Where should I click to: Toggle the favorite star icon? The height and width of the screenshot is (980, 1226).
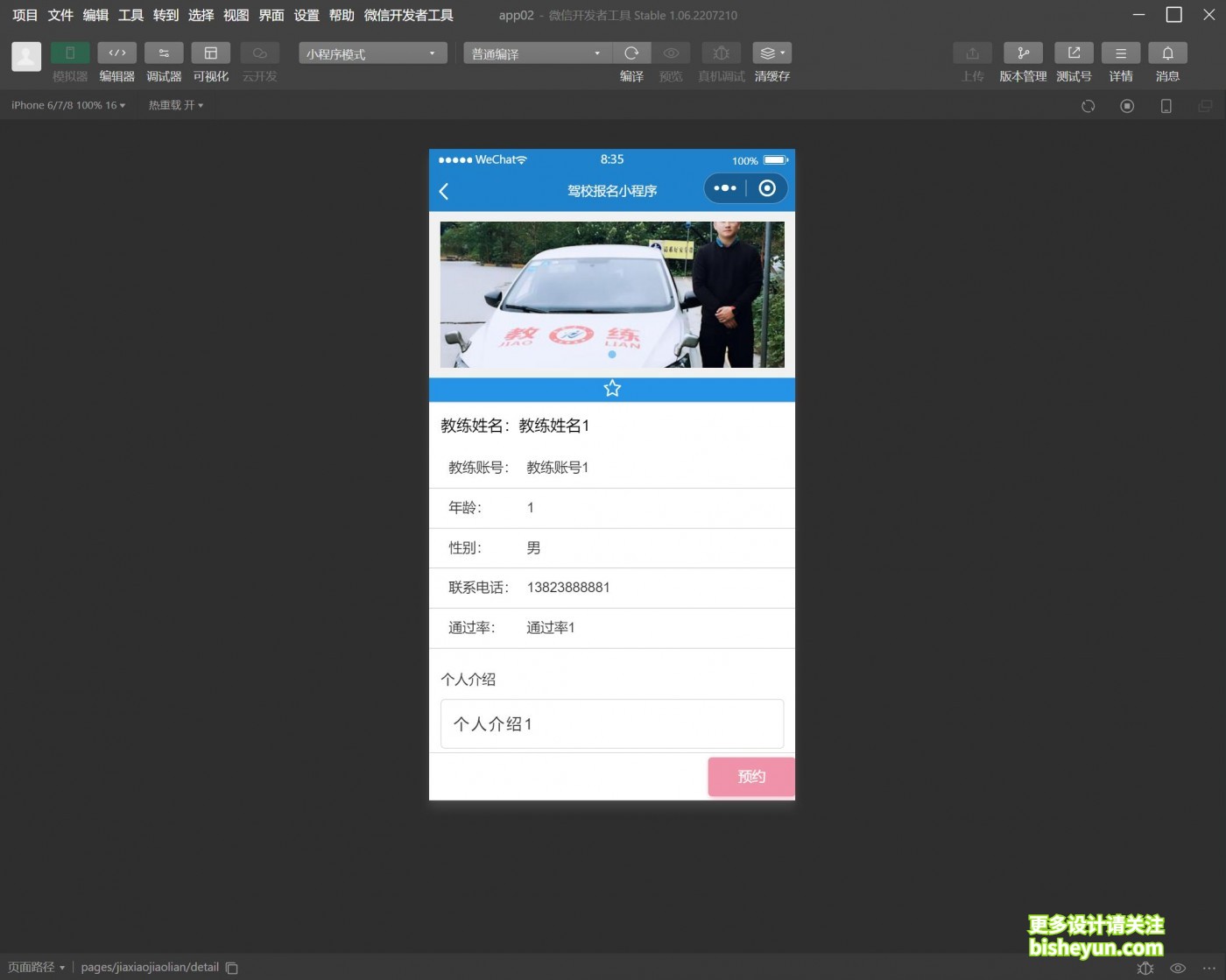(612, 388)
